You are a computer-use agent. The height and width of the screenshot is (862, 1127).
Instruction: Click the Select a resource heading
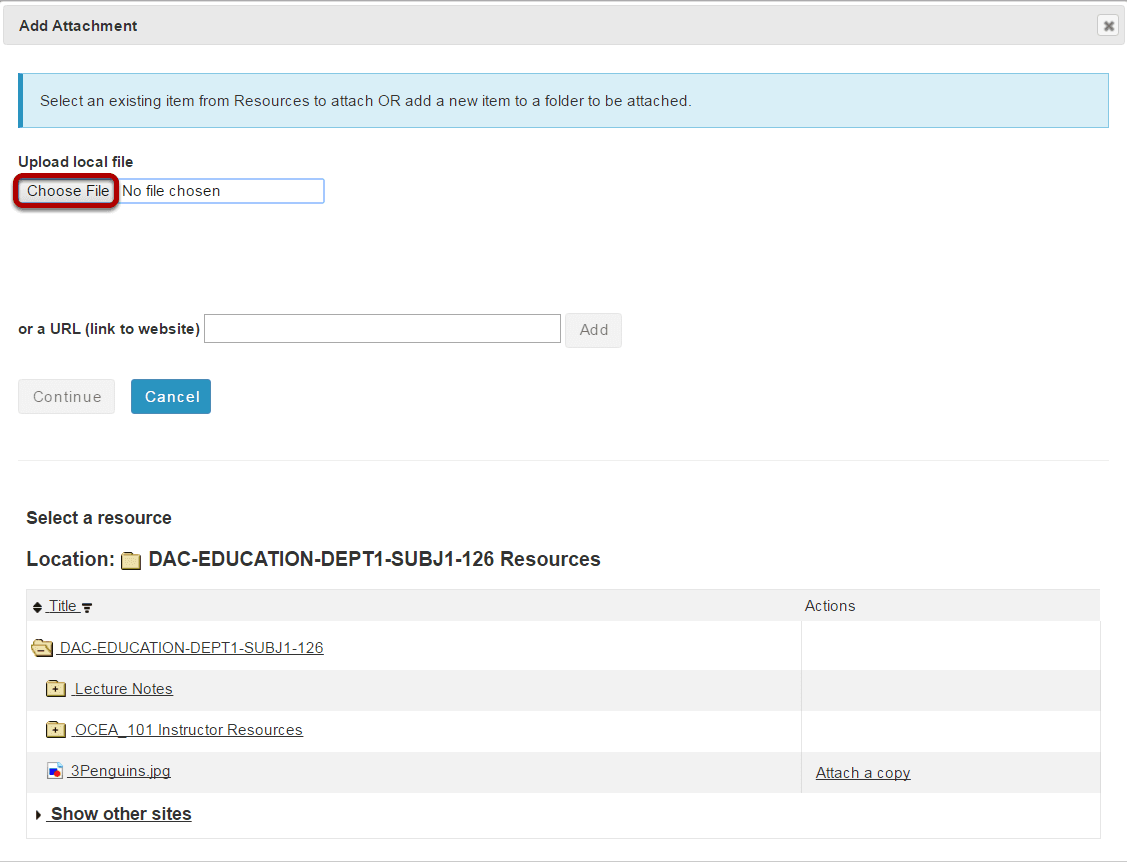pyautogui.click(x=99, y=518)
